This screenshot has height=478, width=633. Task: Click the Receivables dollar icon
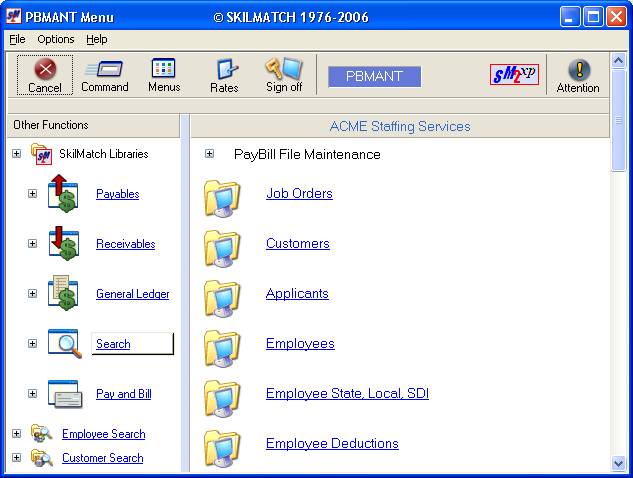(63, 243)
